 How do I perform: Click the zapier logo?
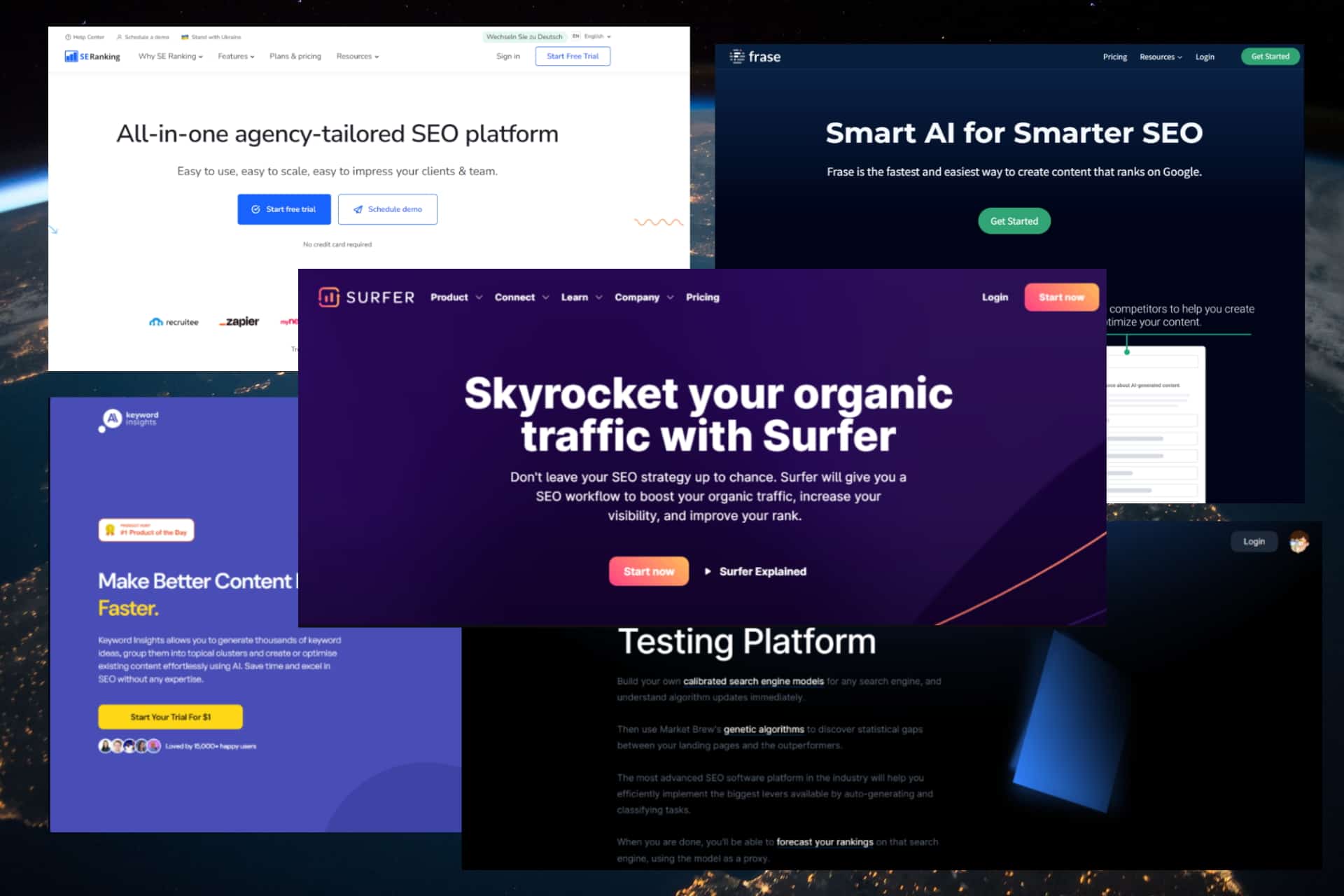click(239, 321)
